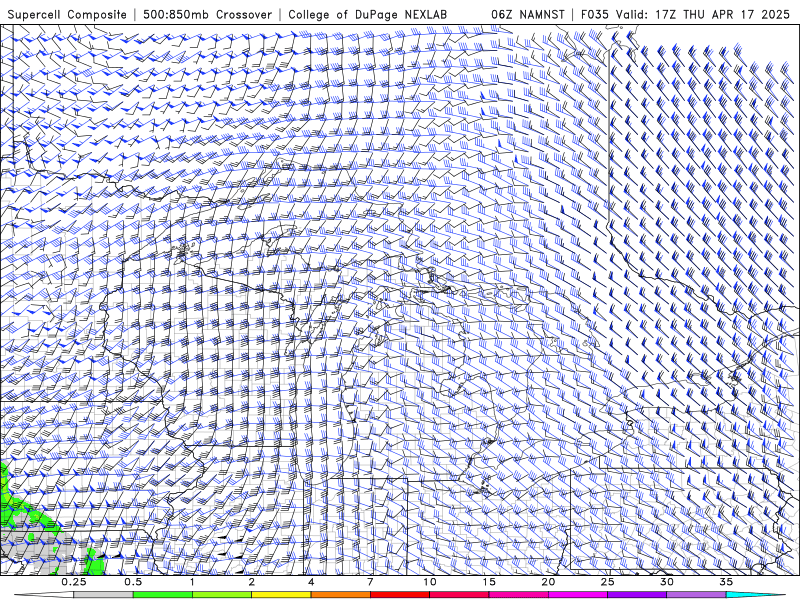Pick the magenta 20–25 colorbar segment
Viewport: 800px width, 600px height.
coord(578,594)
